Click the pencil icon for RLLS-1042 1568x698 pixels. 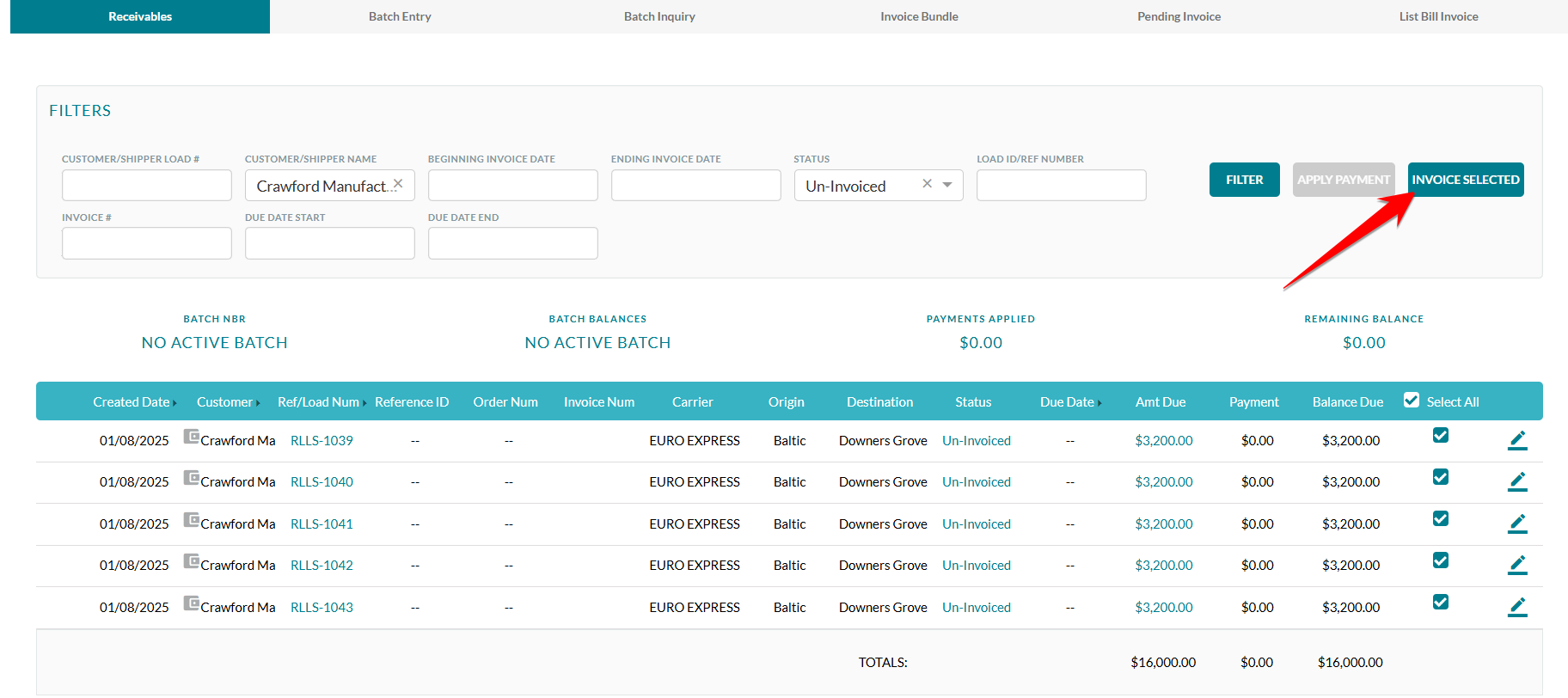pyautogui.click(x=1517, y=565)
